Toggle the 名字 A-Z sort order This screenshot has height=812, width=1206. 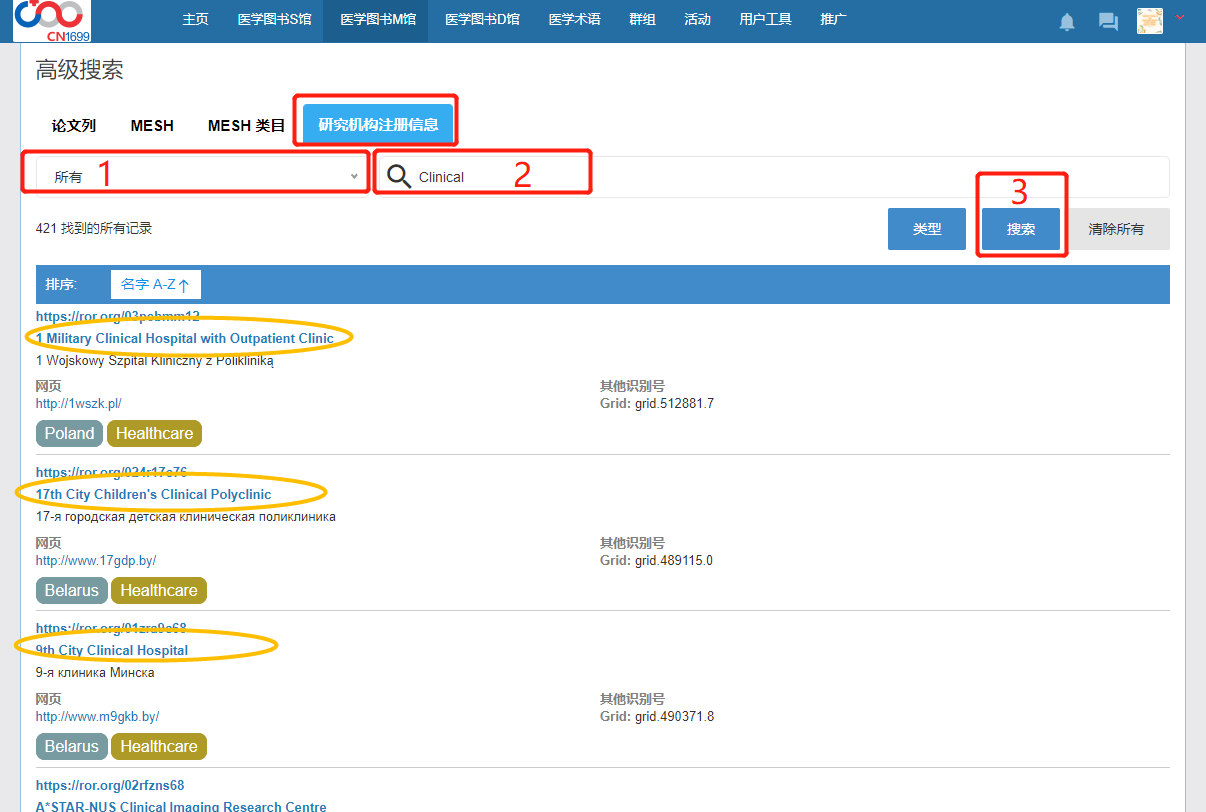pyautogui.click(x=155, y=284)
